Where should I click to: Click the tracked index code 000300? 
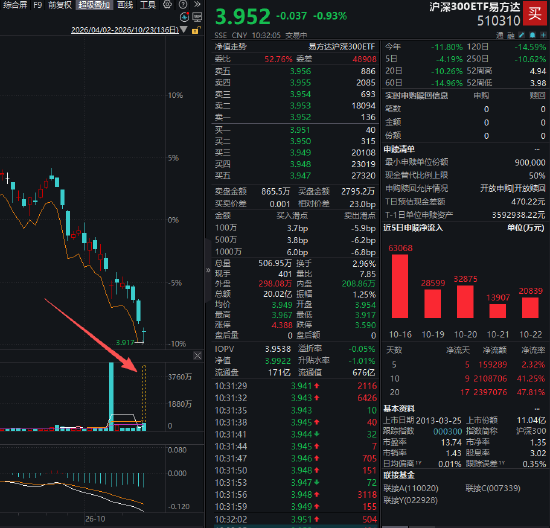(448, 431)
